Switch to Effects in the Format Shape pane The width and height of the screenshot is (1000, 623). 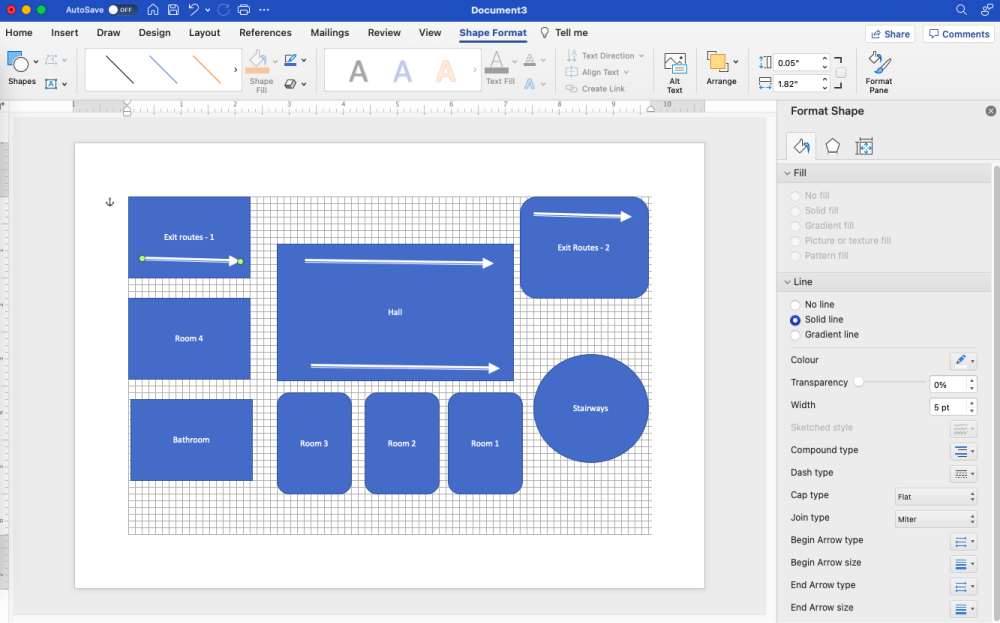pyautogui.click(x=833, y=146)
